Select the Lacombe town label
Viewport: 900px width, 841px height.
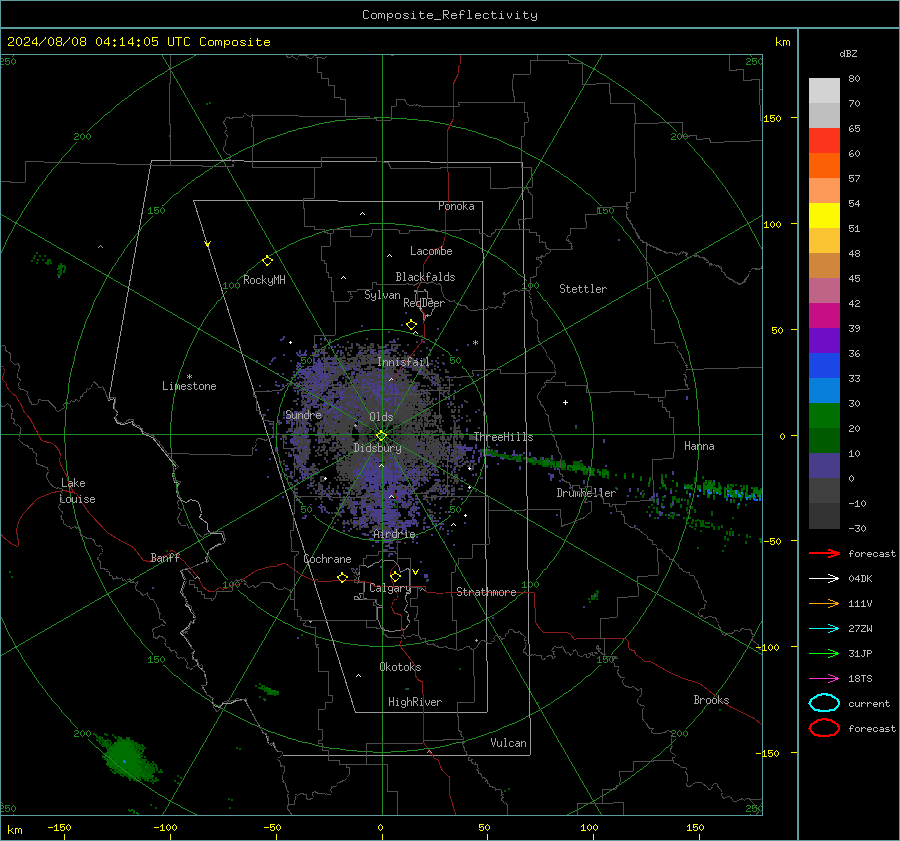pos(431,251)
